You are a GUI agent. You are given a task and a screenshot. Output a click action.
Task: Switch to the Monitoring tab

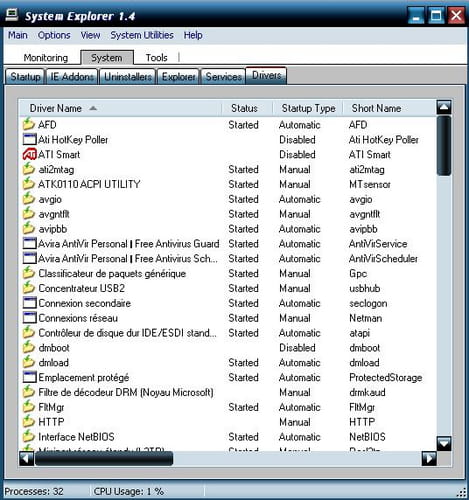[46, 58]
